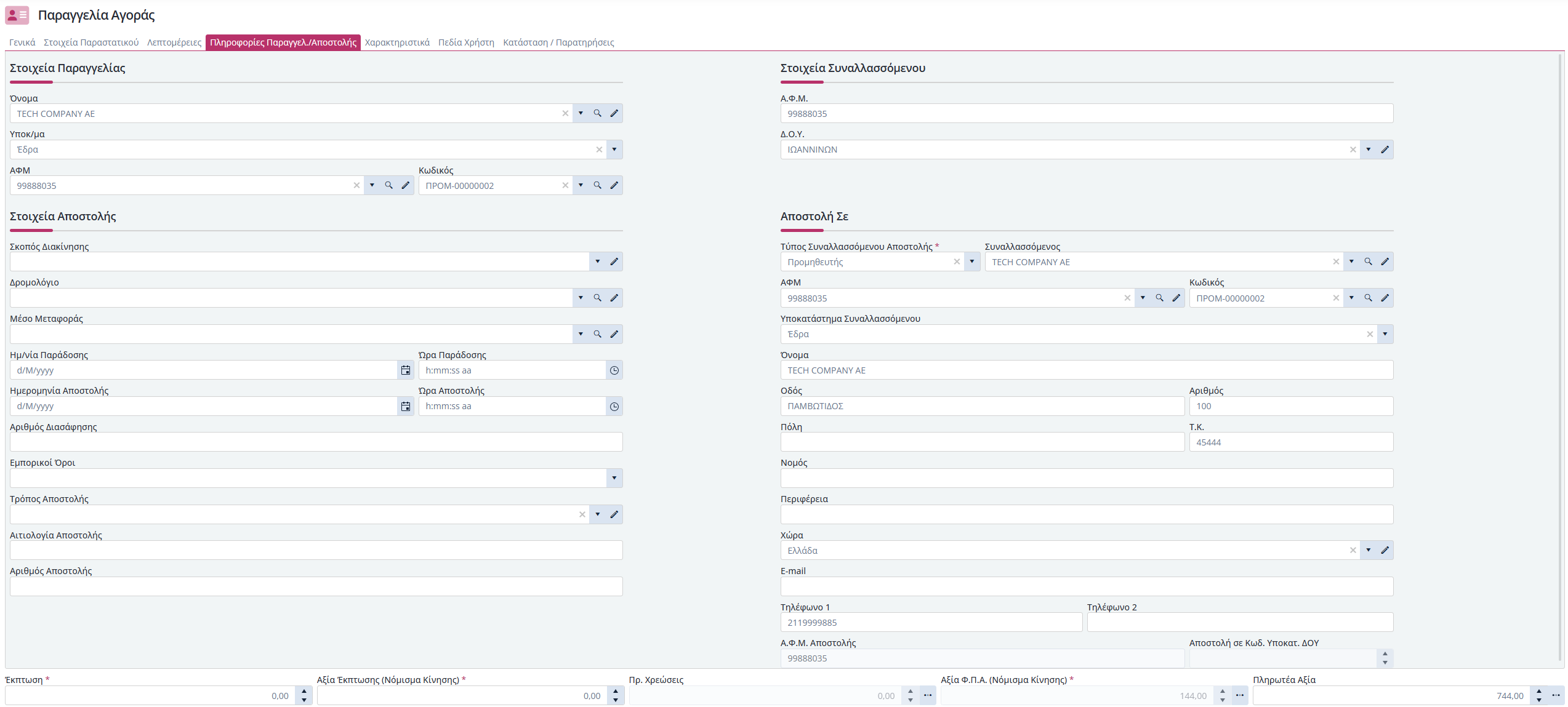Viewport: 1568px width, 707px height.
Task: Clear the Χώρα Ελλάδα value
Action: click(x=1353, y=550)
